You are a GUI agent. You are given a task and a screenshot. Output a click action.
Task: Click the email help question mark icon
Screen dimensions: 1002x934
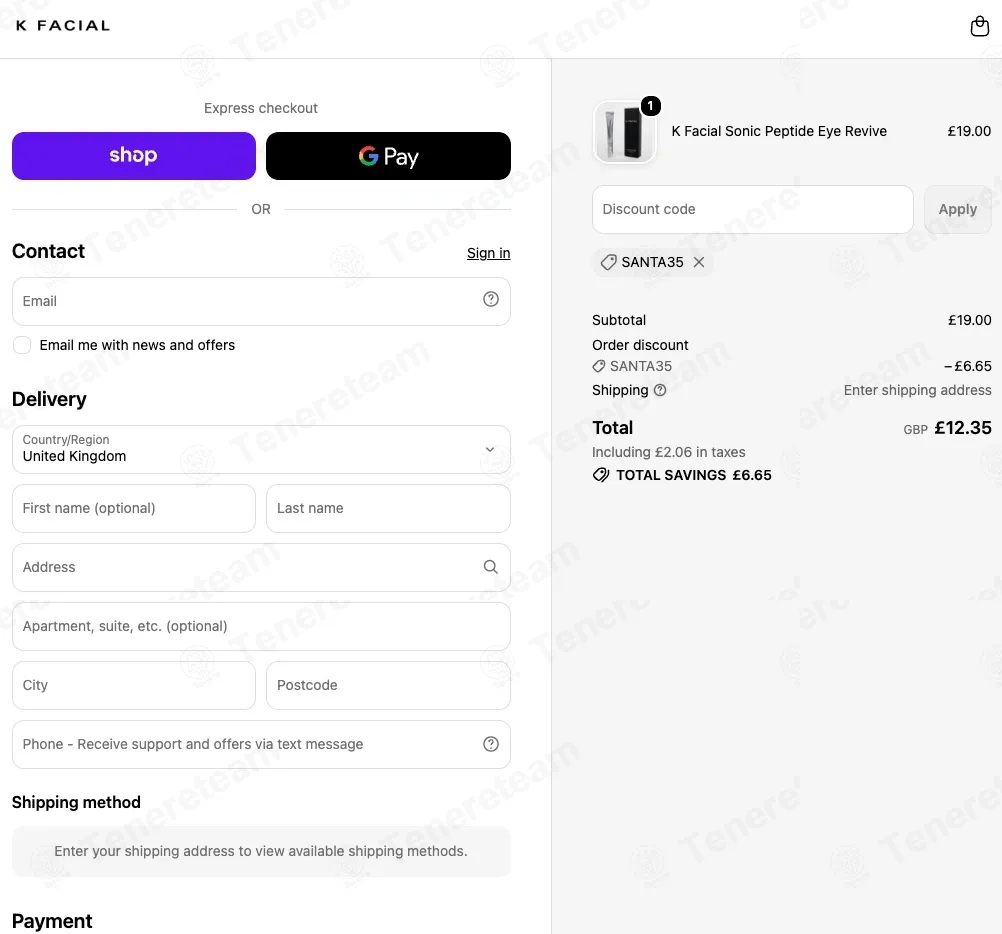point(490,299)
